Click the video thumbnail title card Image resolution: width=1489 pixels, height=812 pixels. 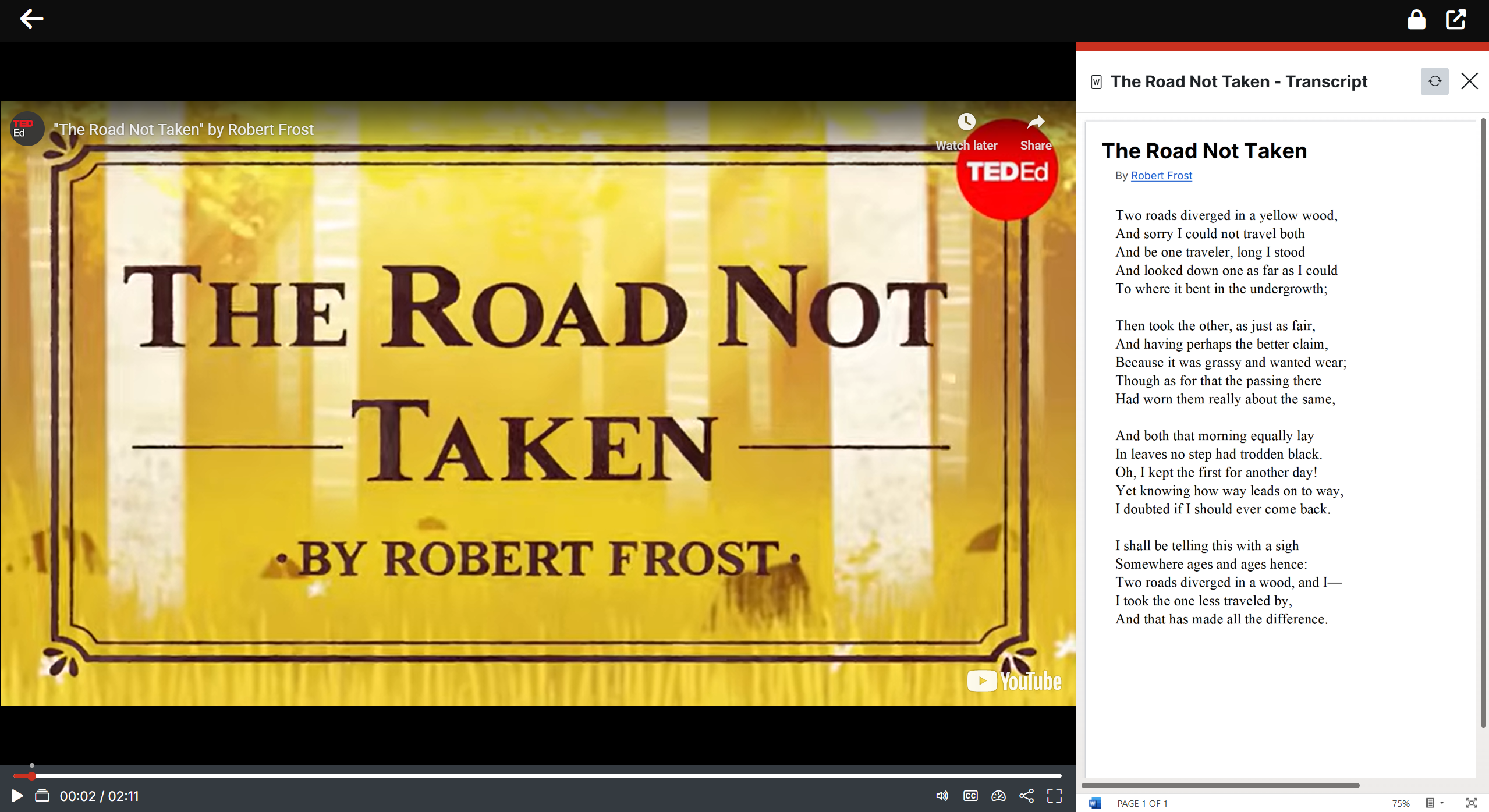click(538, 403)
